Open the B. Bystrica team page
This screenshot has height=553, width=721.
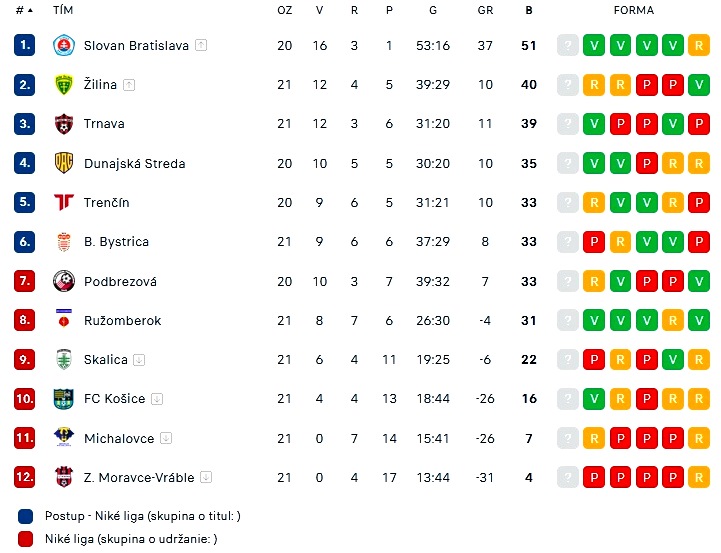coord(116,242)
